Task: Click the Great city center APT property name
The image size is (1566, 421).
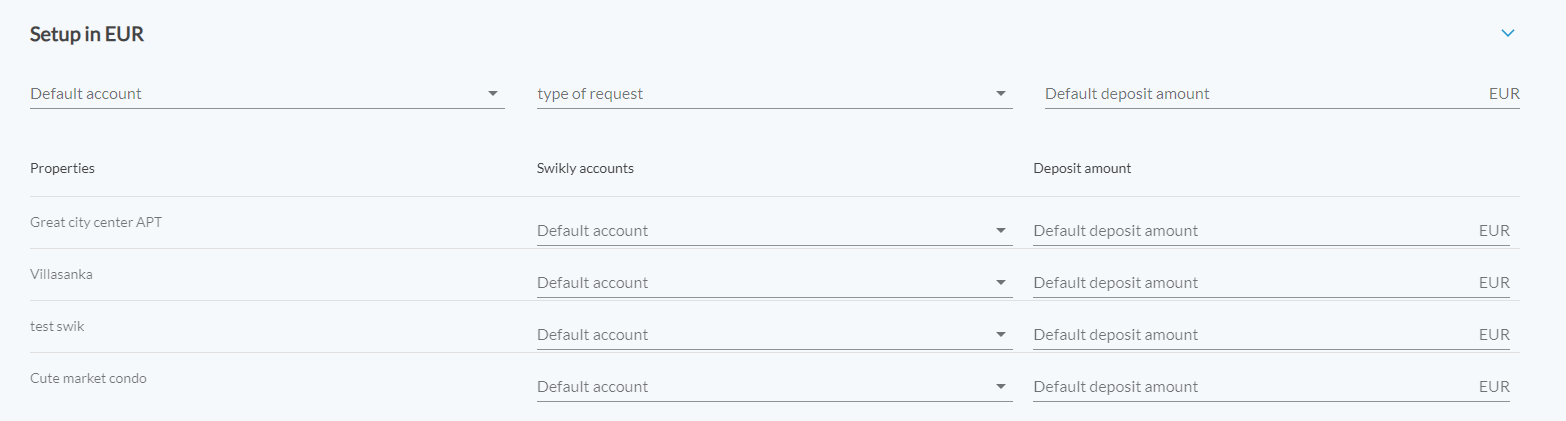Action: click(x=96, y=222)
